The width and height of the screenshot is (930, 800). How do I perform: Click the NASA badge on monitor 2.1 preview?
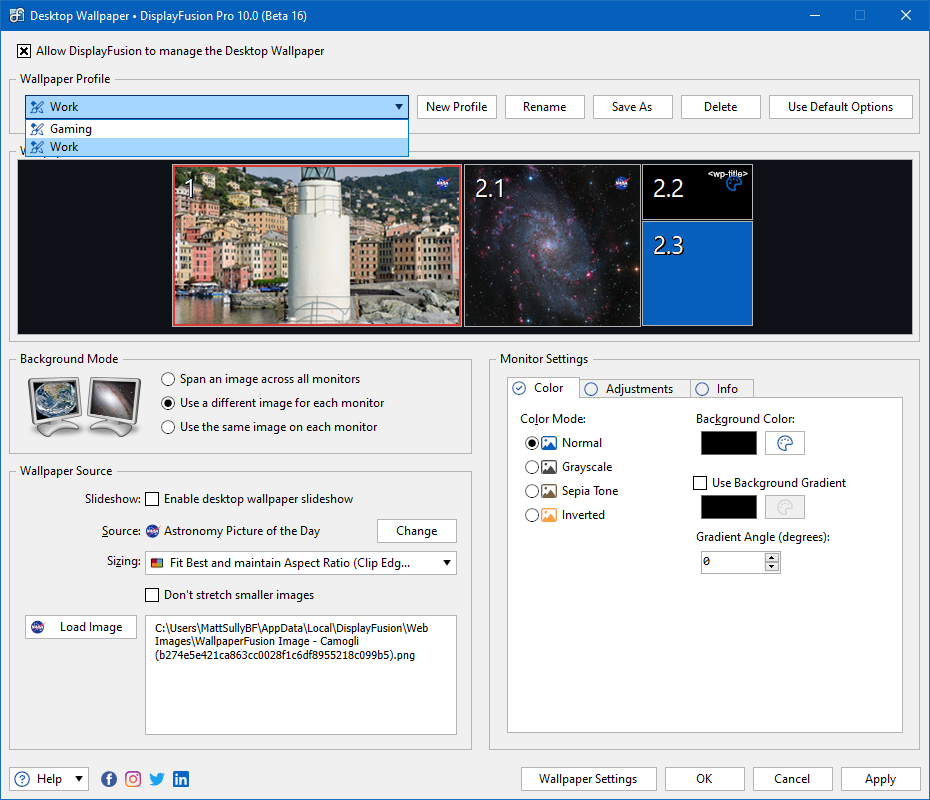pyautogui.click(x=621, y=183)
